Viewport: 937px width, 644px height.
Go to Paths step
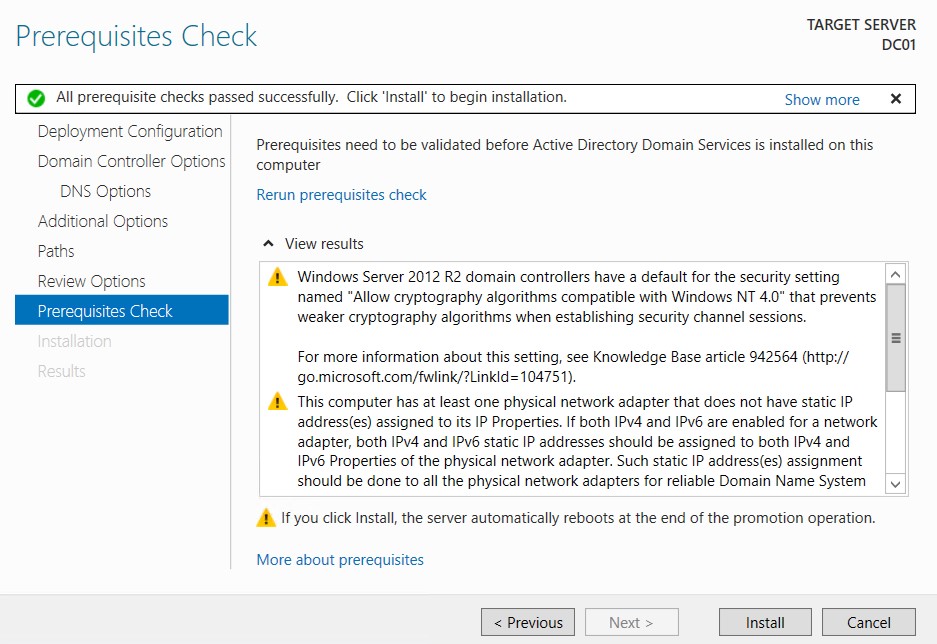(x=56, y=251)
